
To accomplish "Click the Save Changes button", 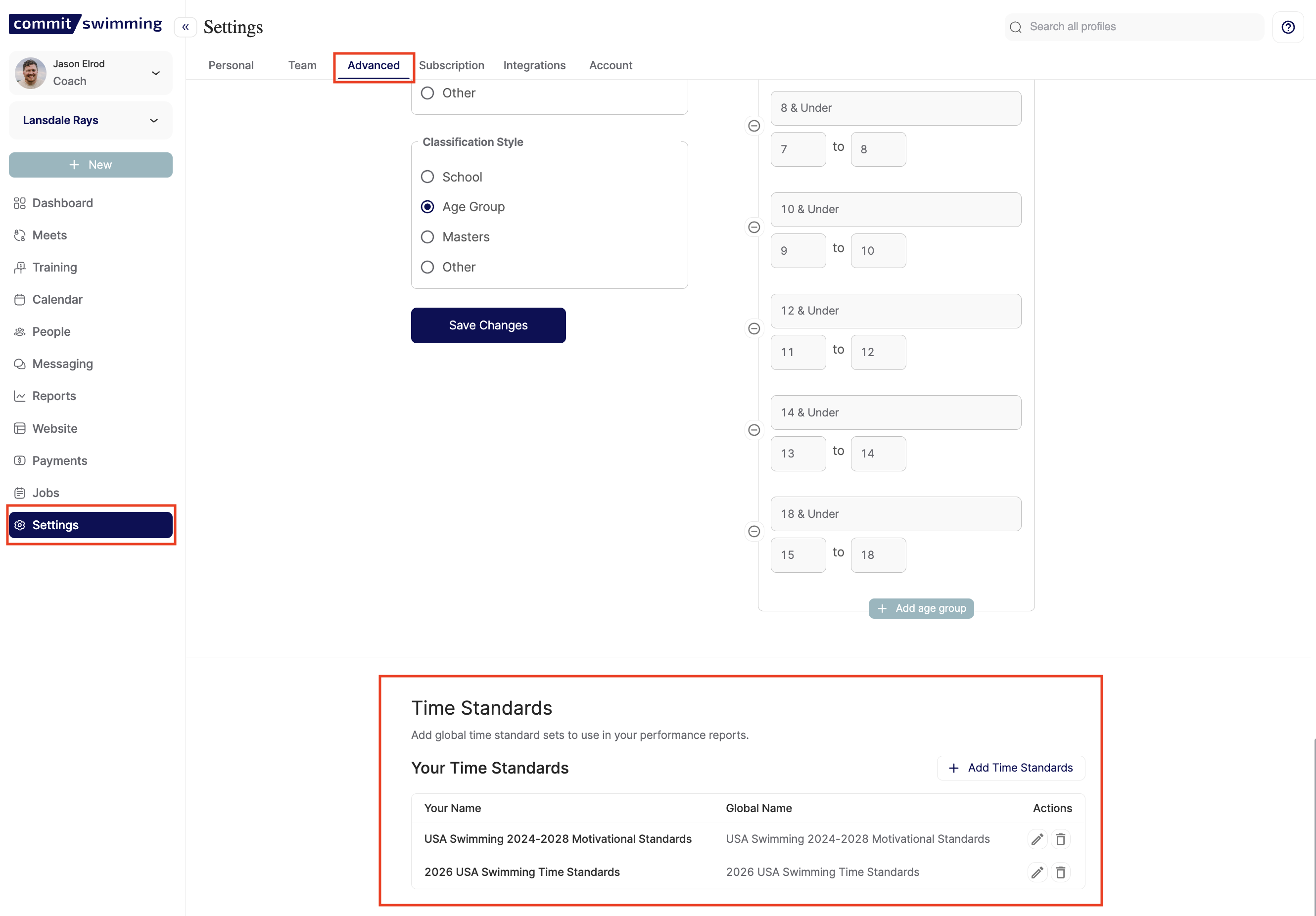I will point(488,325).
